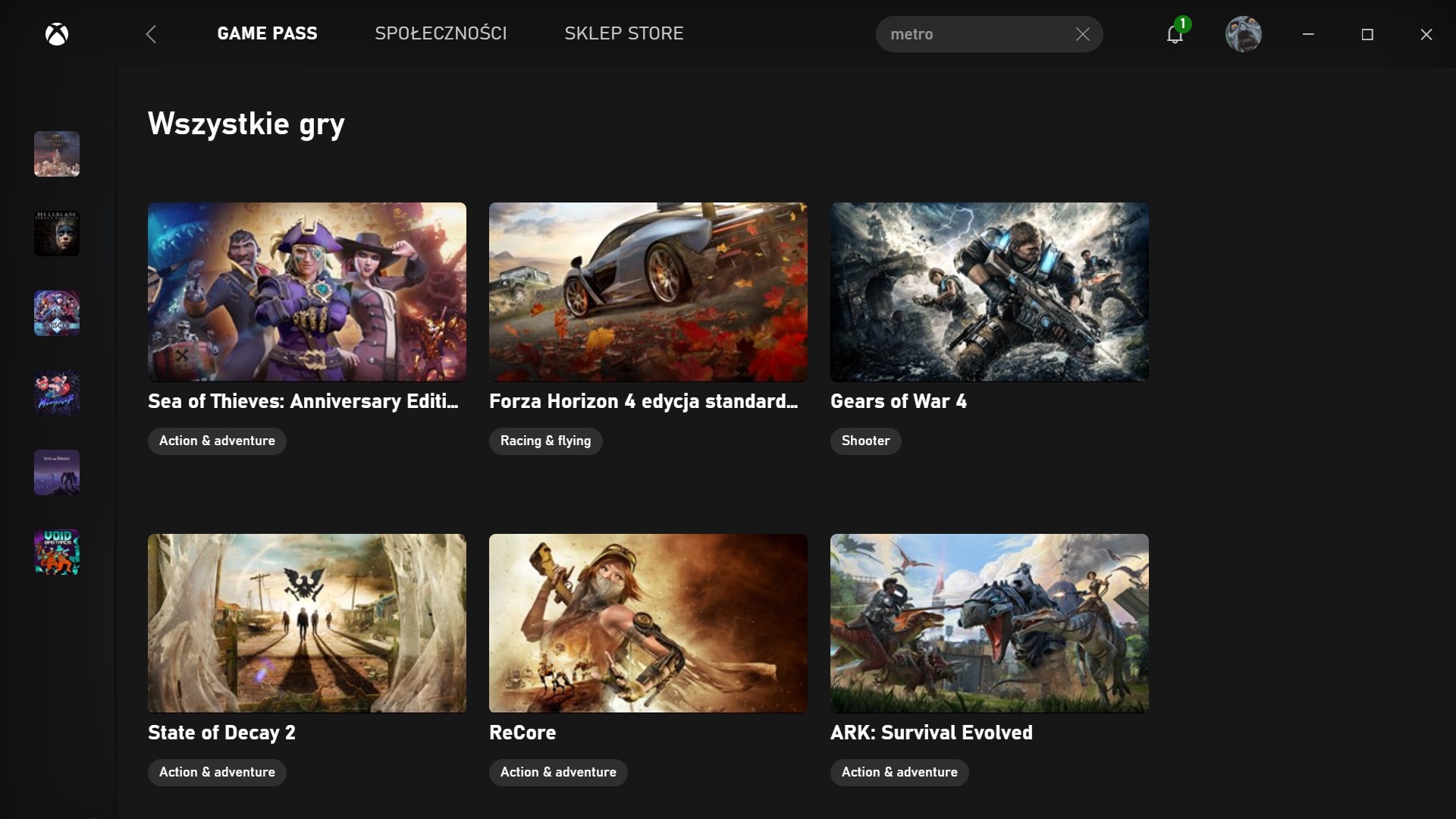This screenshot has height=819, width=1456.
Task: Go back with the left arrow
Action: point(151,34)
